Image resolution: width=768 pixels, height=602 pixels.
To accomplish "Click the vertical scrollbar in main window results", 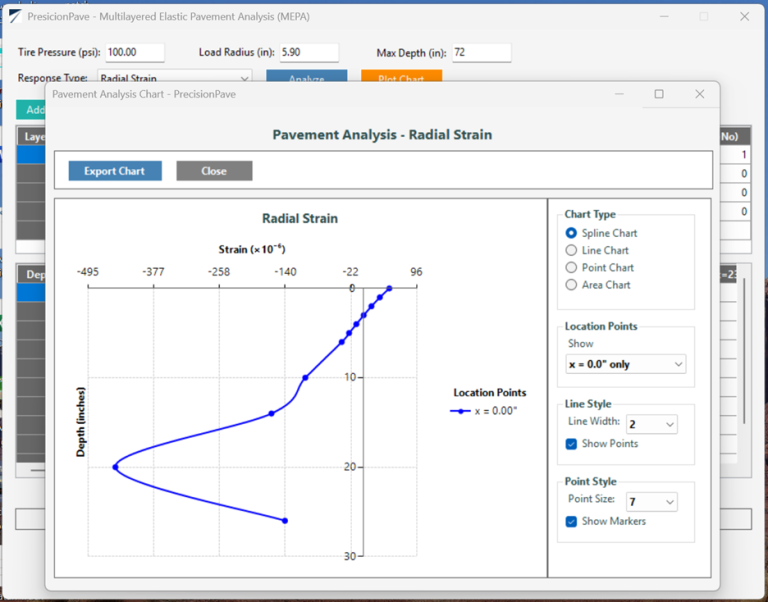I will (x=744, y=350).
